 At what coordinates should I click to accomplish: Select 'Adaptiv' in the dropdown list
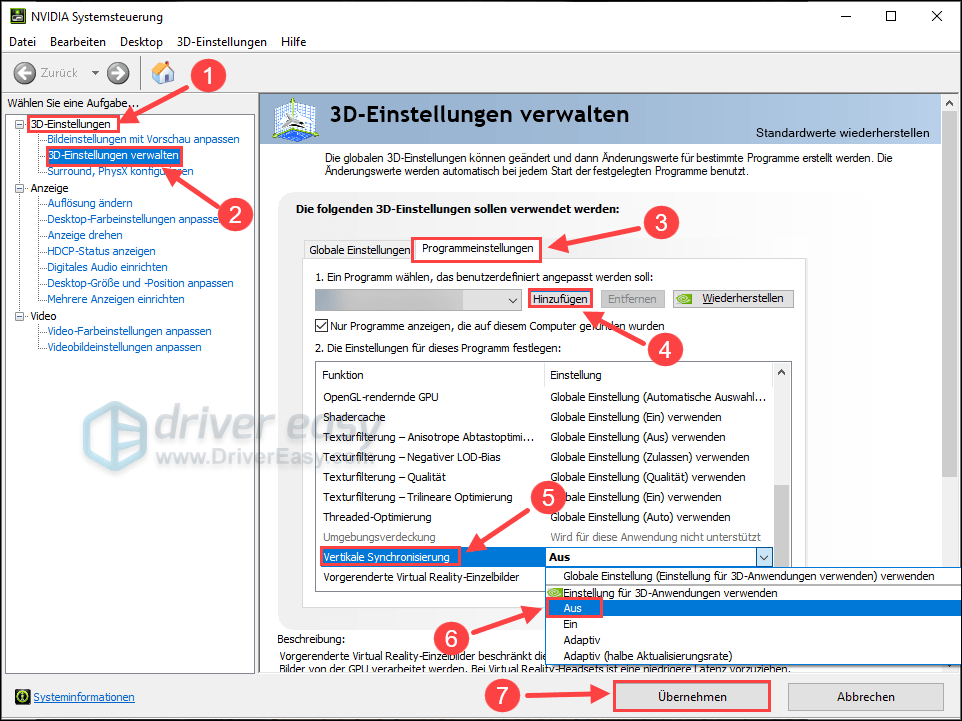pos(753,640)
